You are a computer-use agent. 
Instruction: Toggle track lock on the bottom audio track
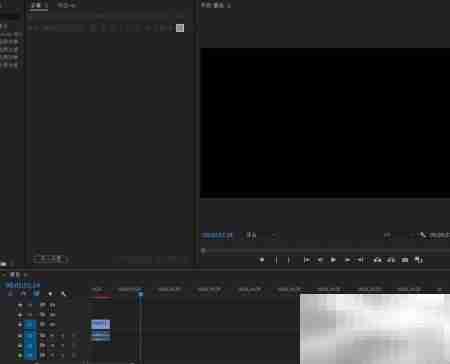20,355
